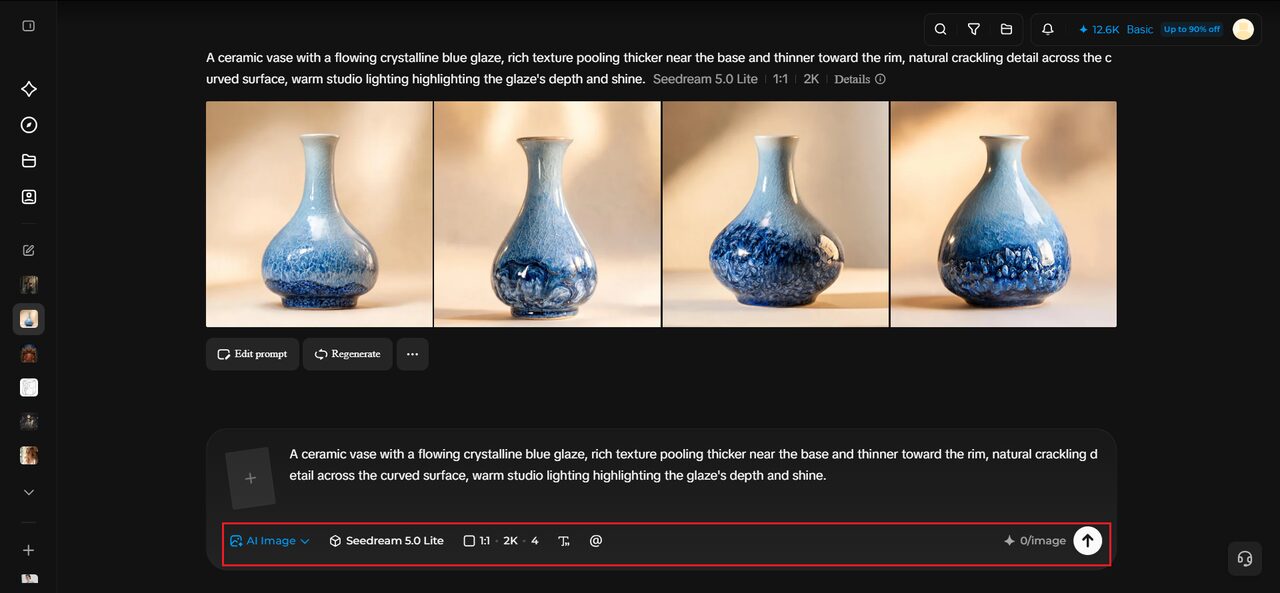Click the Regenerate button
This screenshot has height=593, width=1280.
347,354
